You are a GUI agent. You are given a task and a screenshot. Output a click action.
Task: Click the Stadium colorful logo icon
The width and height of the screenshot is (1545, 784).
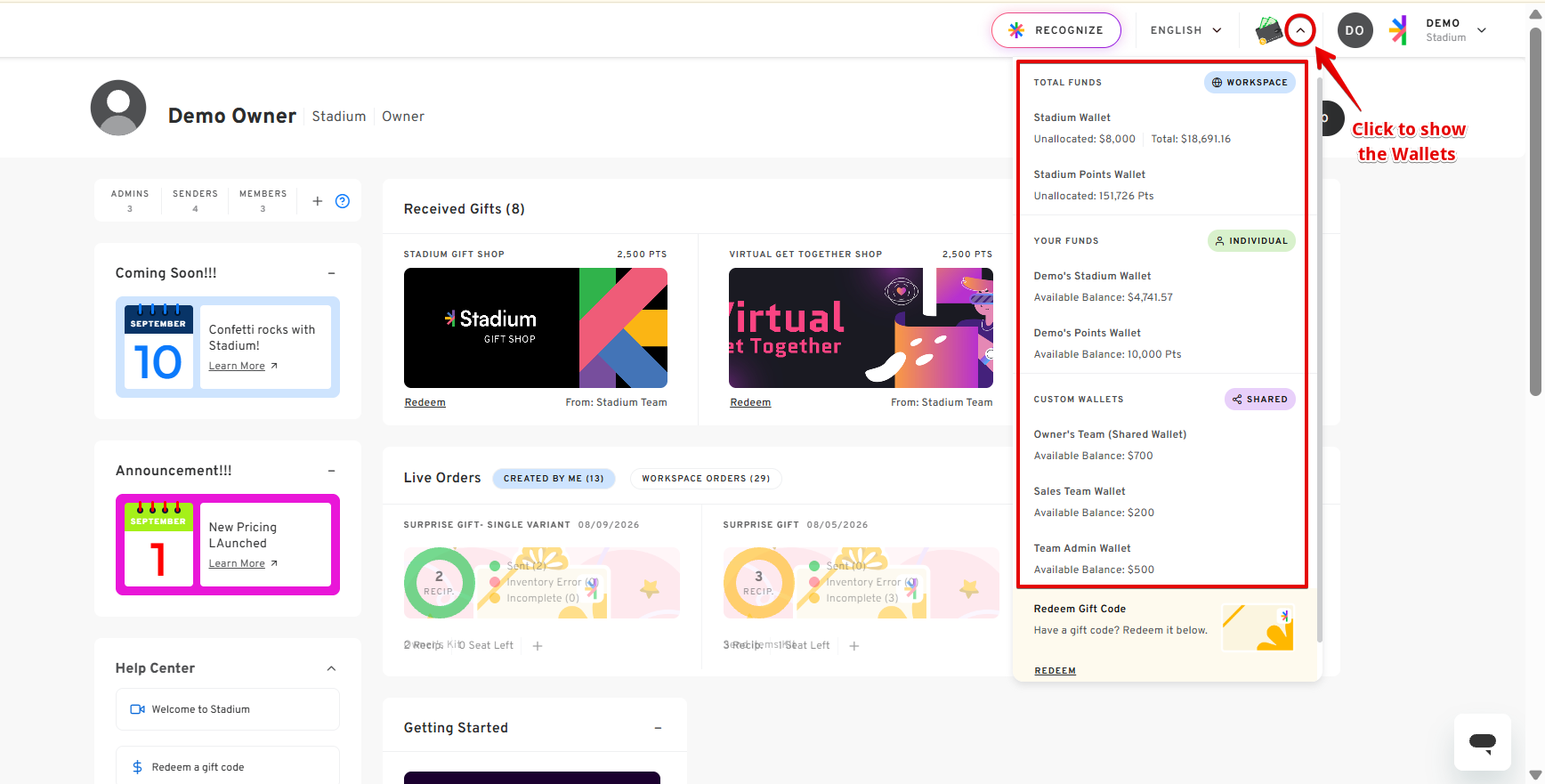click(1399, 30)
